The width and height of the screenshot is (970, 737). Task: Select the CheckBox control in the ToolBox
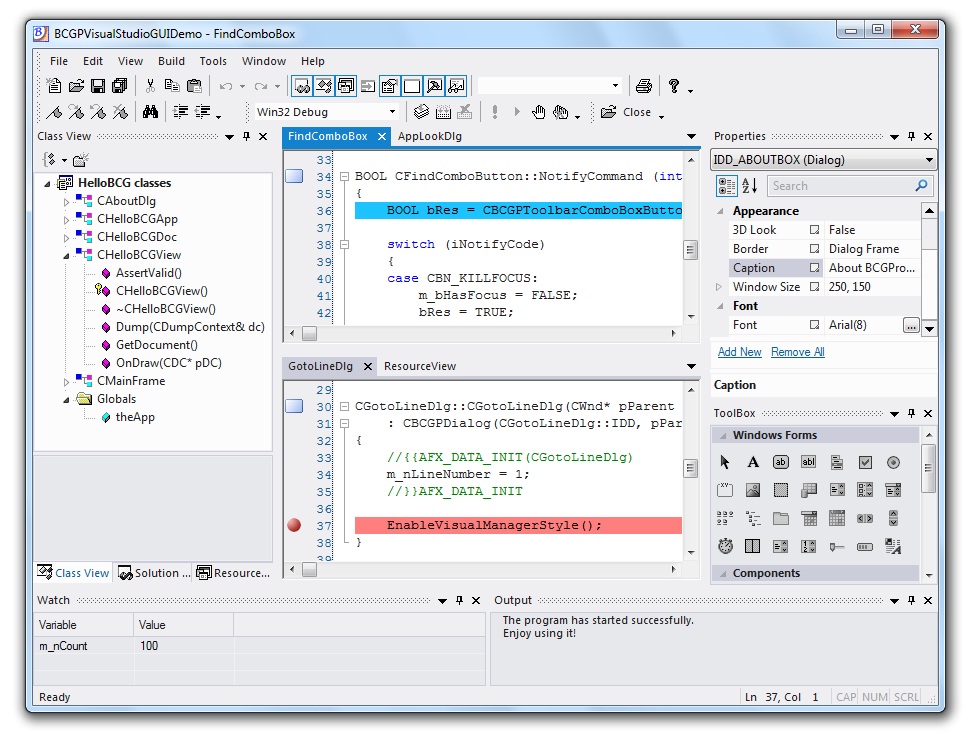tap(866, 462)
